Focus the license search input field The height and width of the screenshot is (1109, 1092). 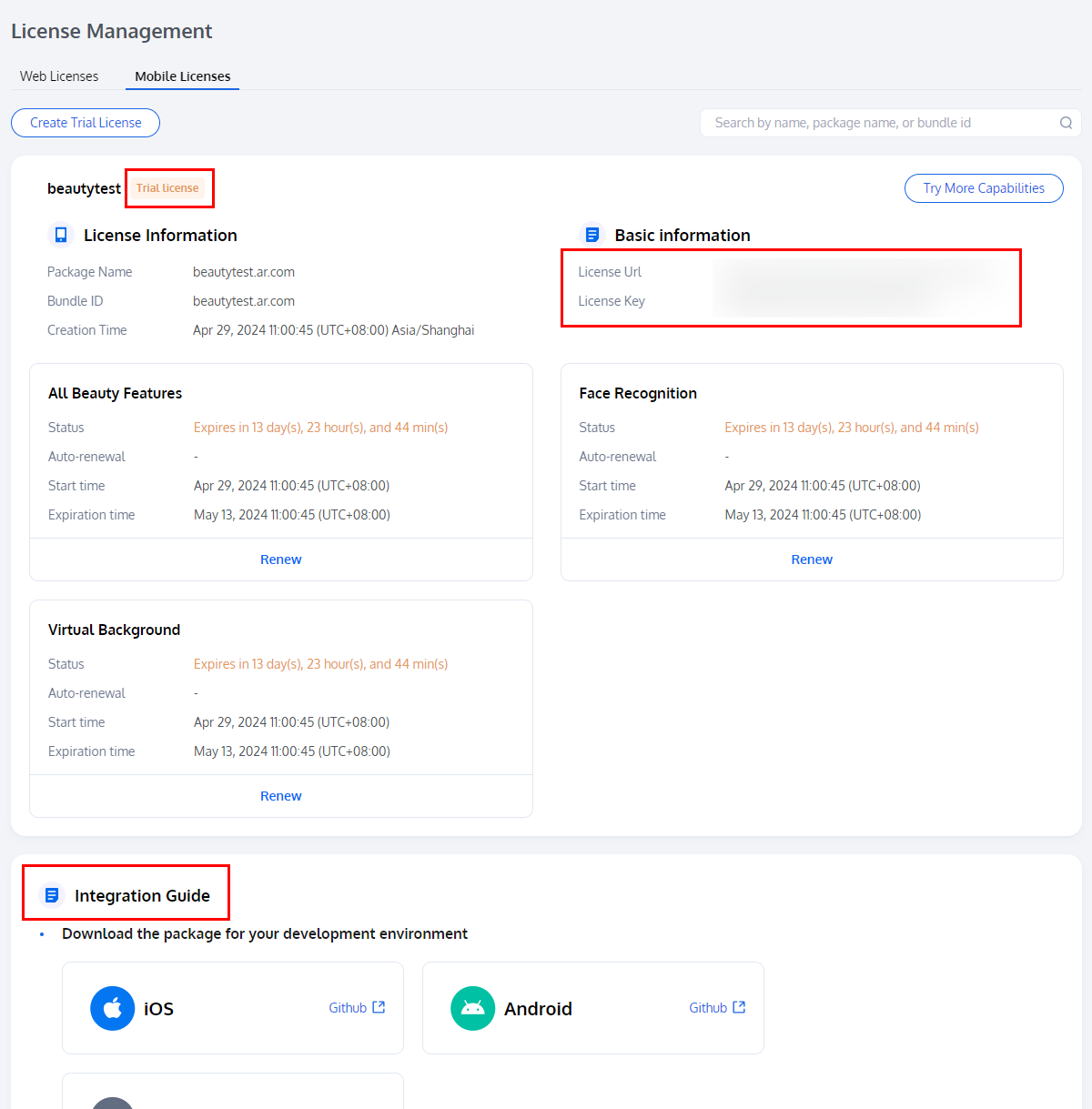coord(890,123)
